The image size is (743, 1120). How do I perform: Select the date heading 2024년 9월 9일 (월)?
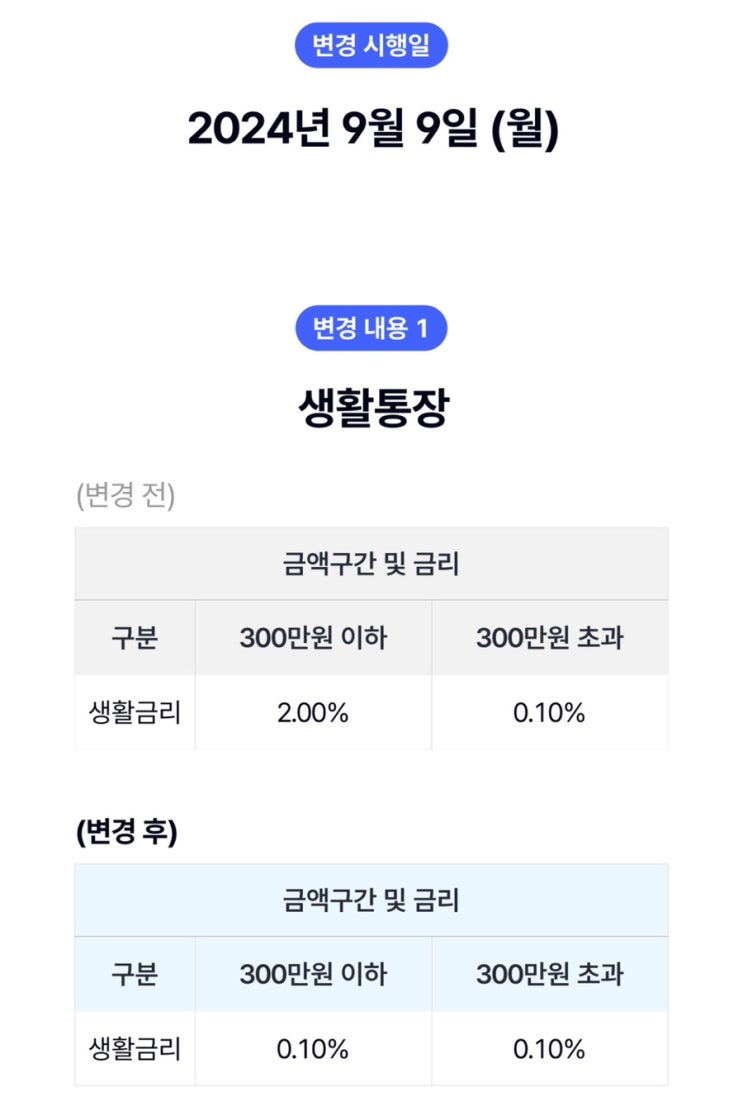[x=372, y=129]
